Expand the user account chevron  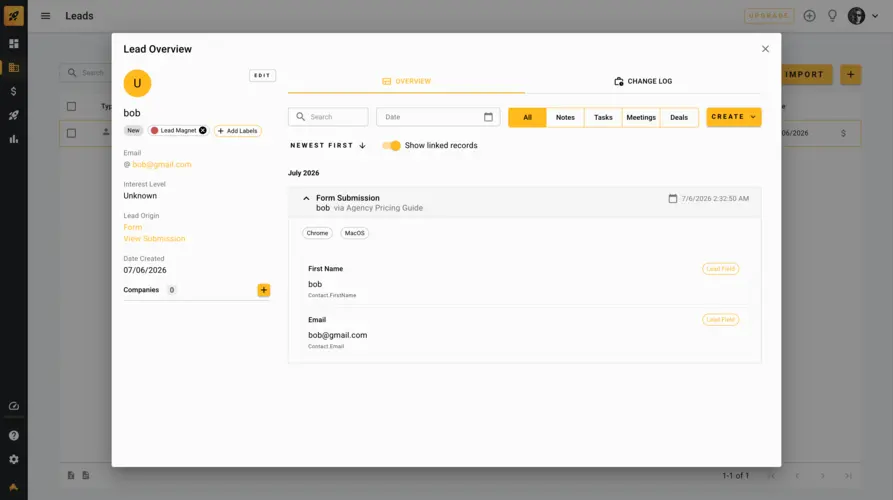pos(875,16)
